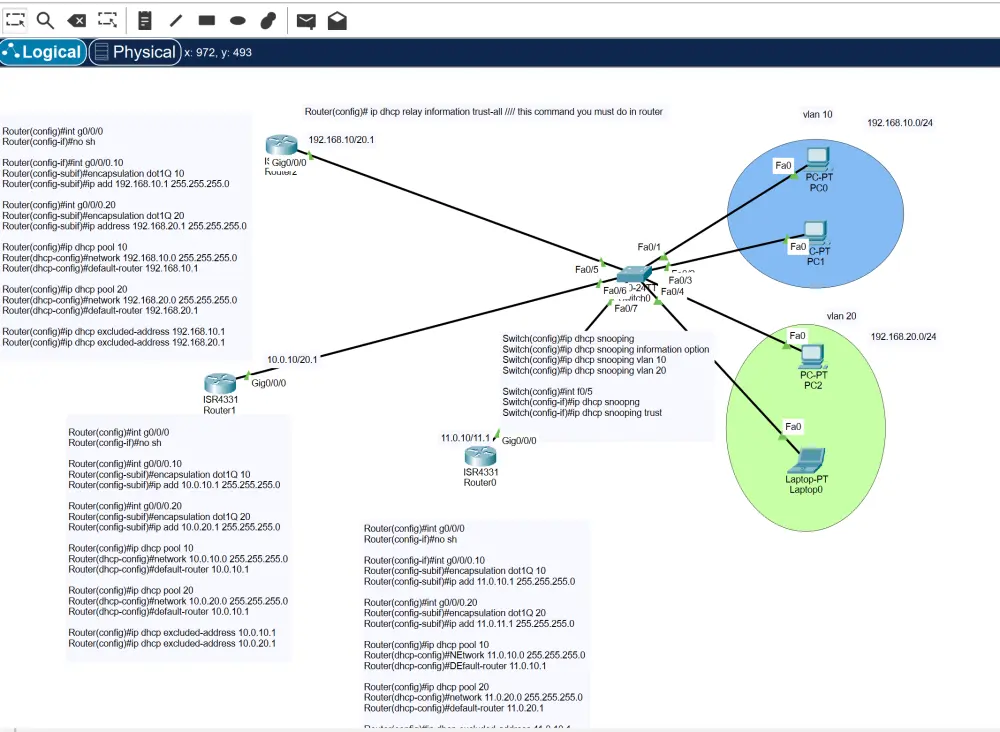
Task: Click the 'ip dhcp snooping information option' line
Action: click(x=606, y=349)
